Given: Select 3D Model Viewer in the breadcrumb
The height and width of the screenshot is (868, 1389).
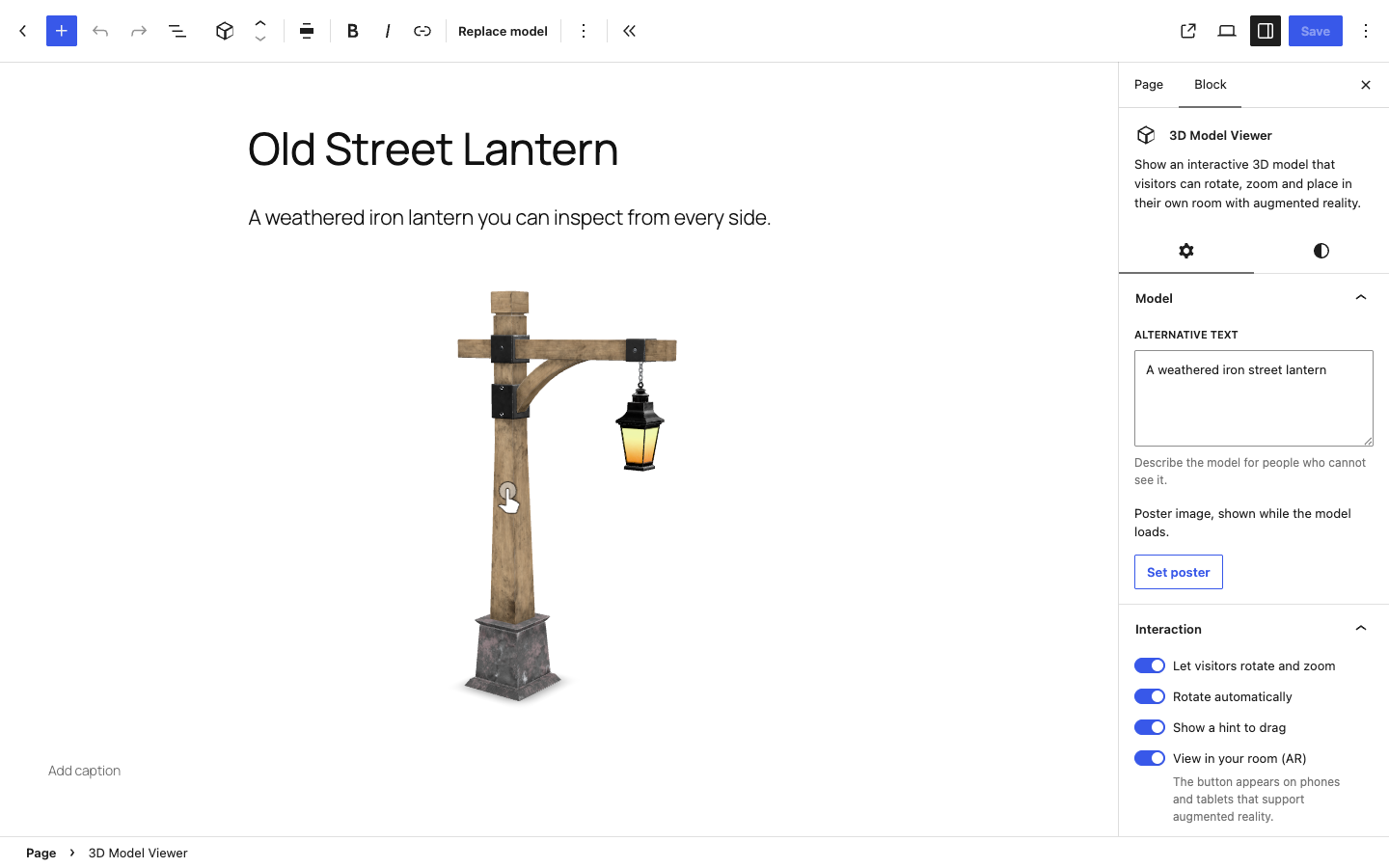Looking at the screenshot, I should pyautogui.click(x=138, y=853).
